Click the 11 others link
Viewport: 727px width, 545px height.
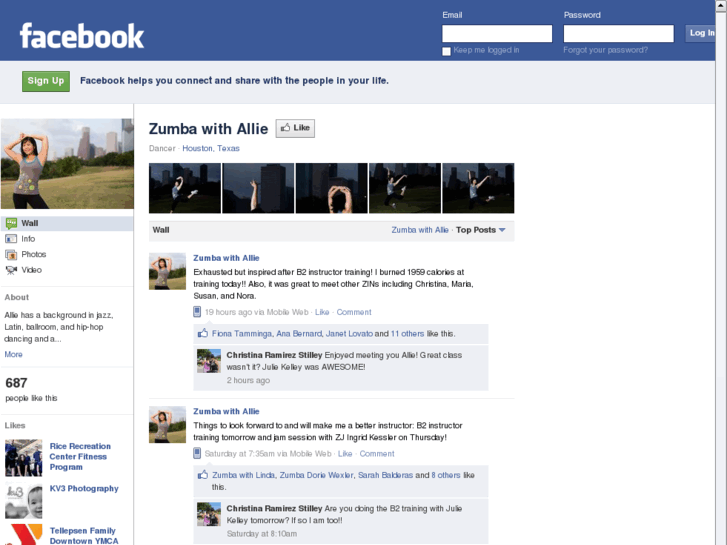coord(407,333)
